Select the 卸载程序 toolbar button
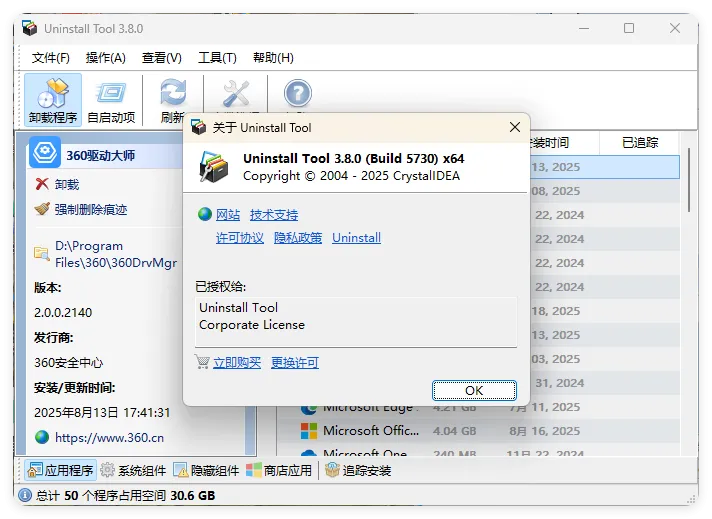The height and width of the screenshot is (519, 712). pyautogui.click(x=53, y=100)
